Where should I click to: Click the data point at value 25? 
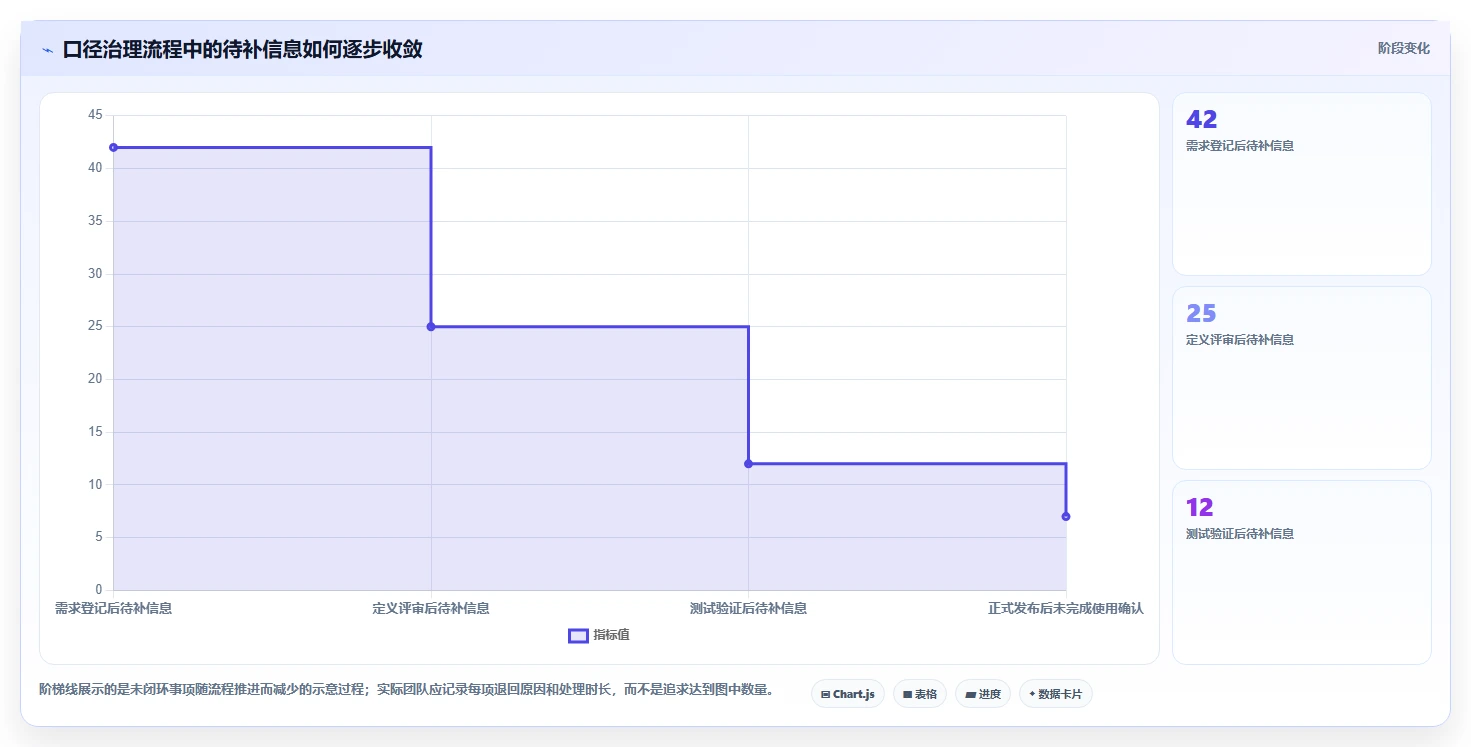431,326
